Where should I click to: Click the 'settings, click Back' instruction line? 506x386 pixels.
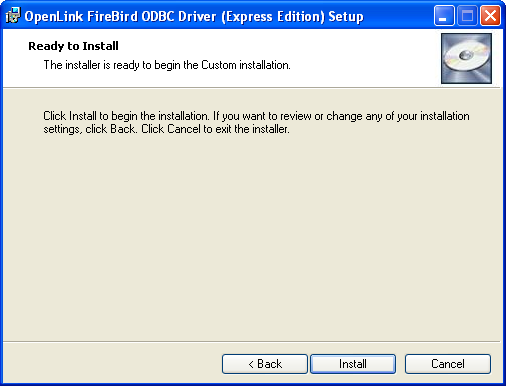click(166, 129)
